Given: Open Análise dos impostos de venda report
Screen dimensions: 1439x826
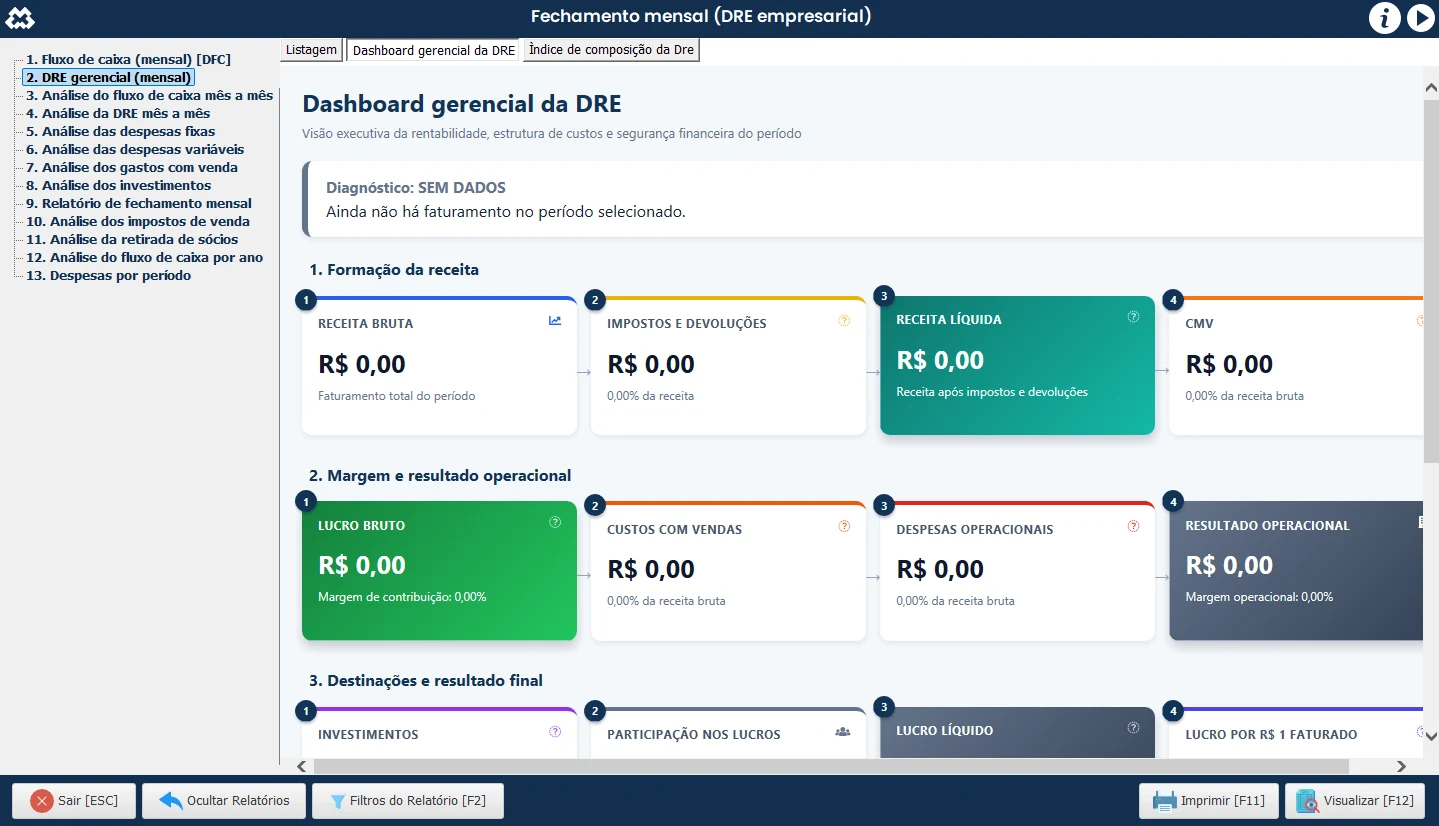Looking at the screenshot, I should click(x=138, y=222).
